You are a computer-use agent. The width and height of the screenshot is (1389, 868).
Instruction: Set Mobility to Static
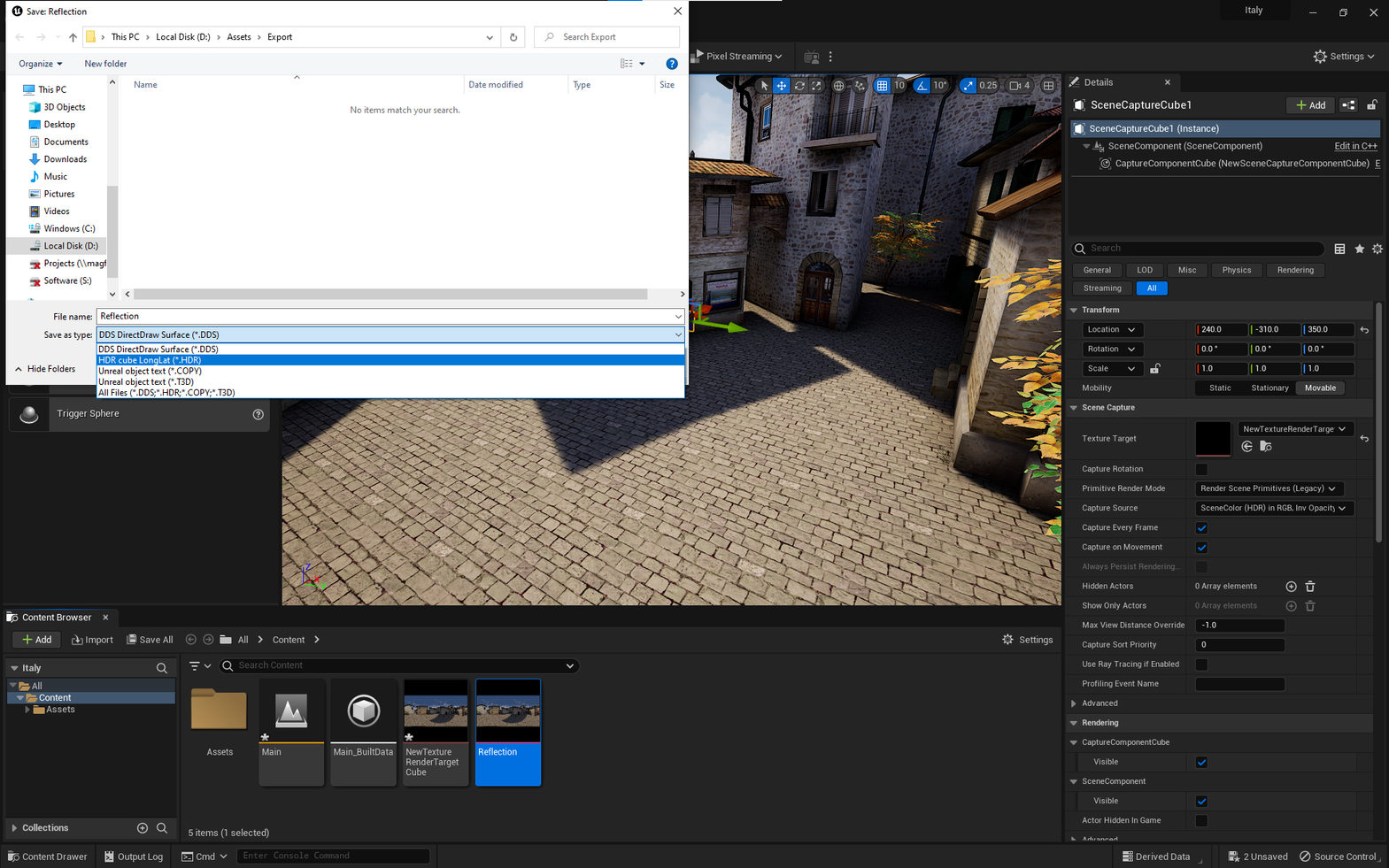pyautogui.click(x=1219, y=388)
